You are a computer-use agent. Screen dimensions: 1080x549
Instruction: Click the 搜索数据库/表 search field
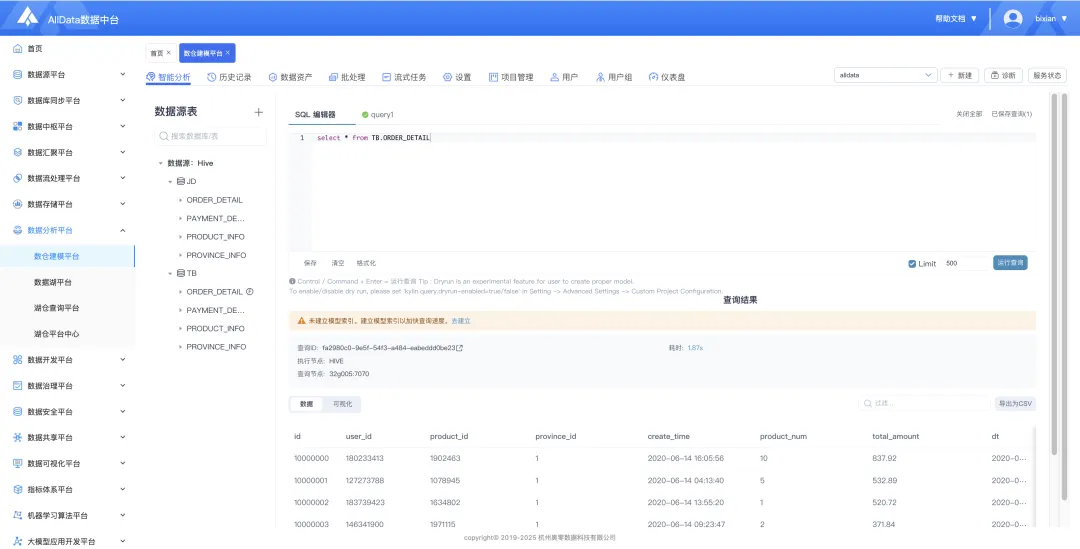point(210,136)
